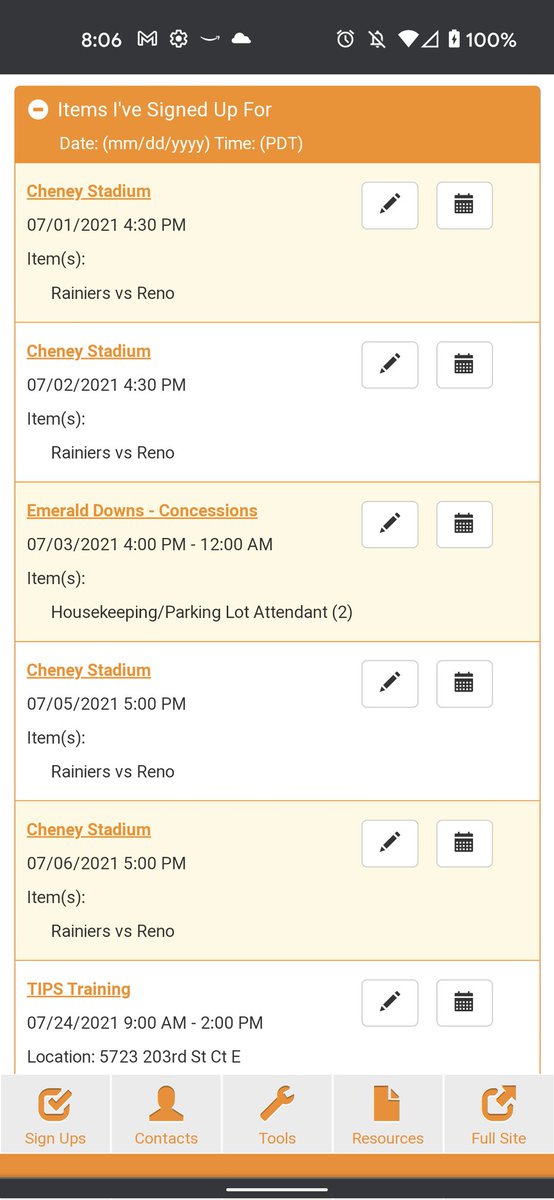The width and height of the screenshot is (554, 1200).
Task: Add 07/05/2021 Cheney Stadium event to calendar
Action: click(x=464, y=683)
